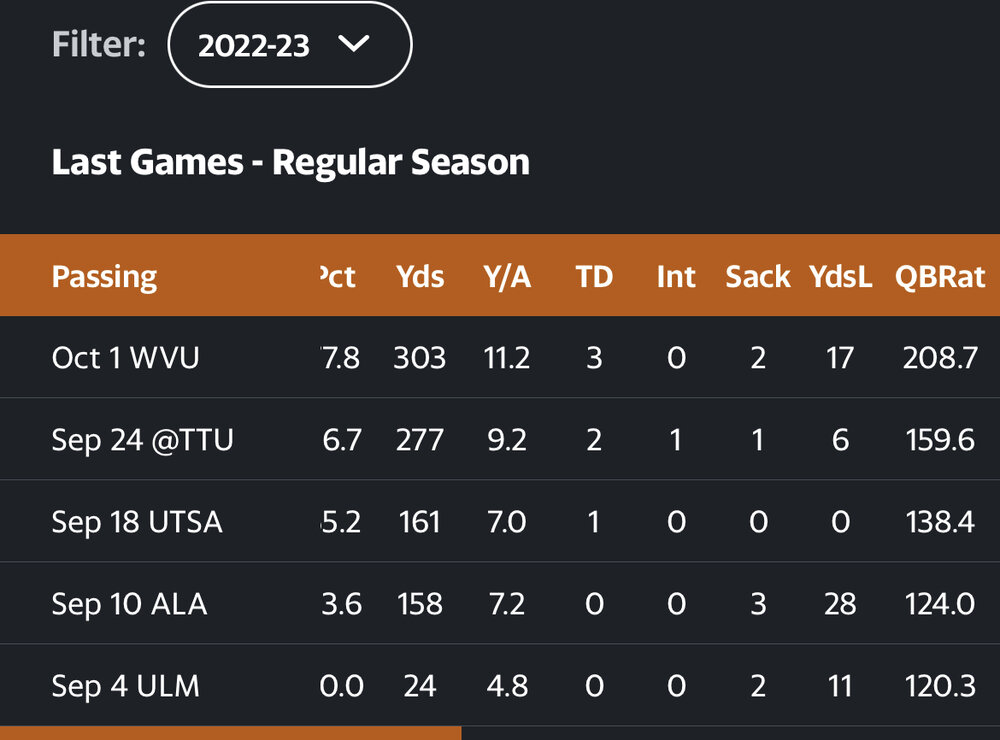Sort by QBRat column header
This screenshot has height=740, width=1000.
tap(940, 276)
